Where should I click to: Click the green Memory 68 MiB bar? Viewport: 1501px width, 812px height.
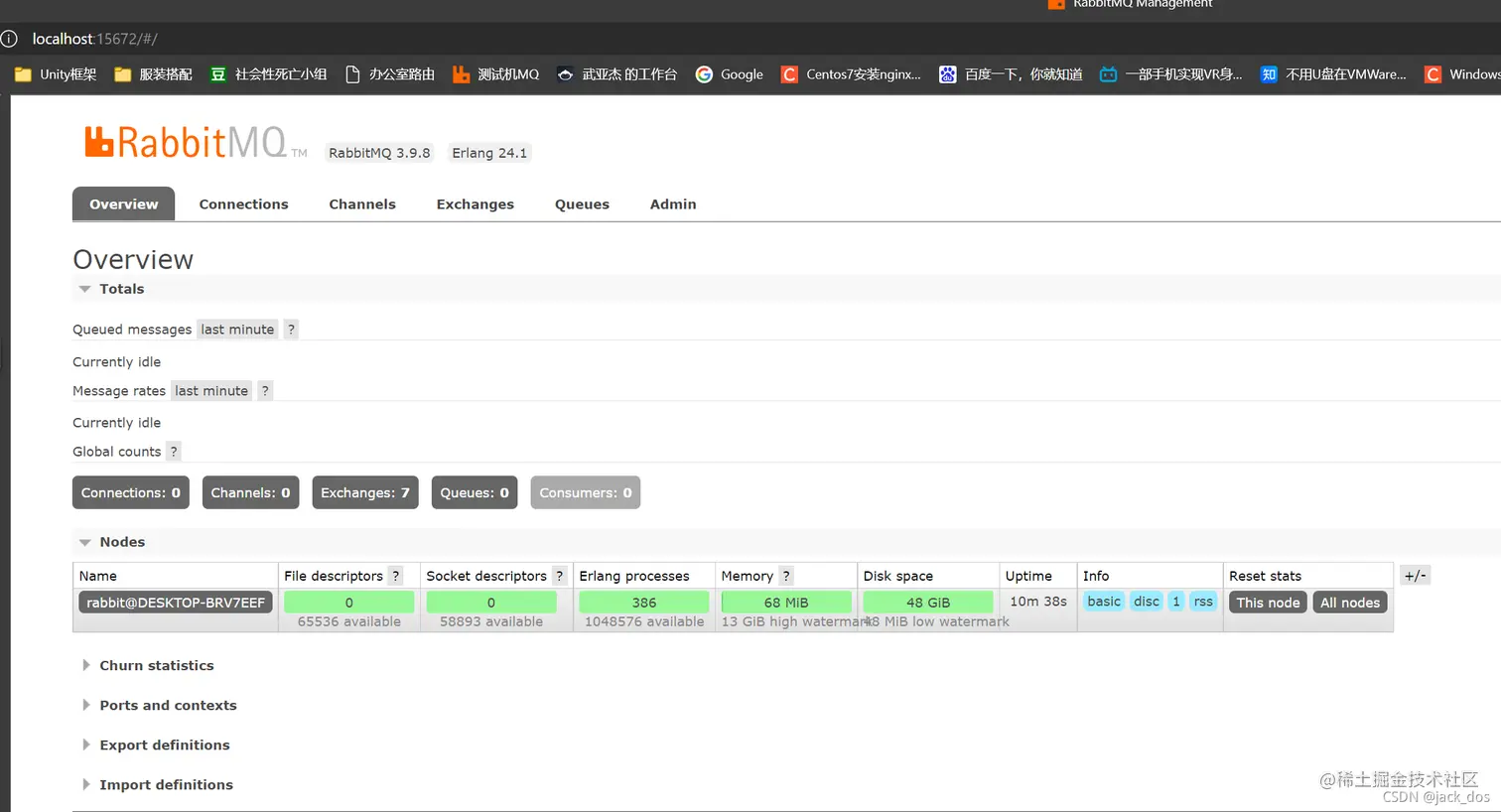[x=786, y=603]
